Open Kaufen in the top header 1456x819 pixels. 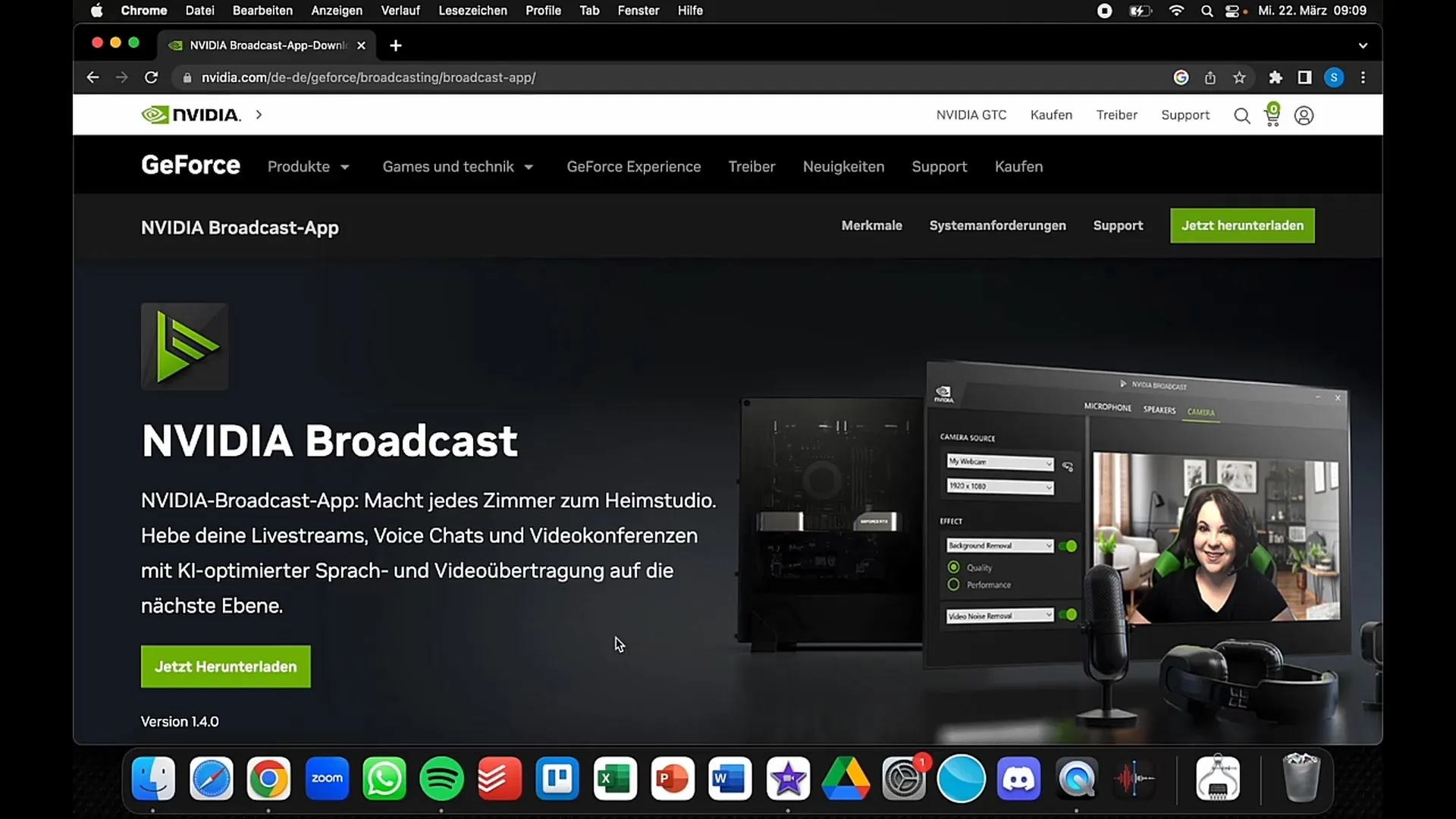click(x=1051, y=115)
